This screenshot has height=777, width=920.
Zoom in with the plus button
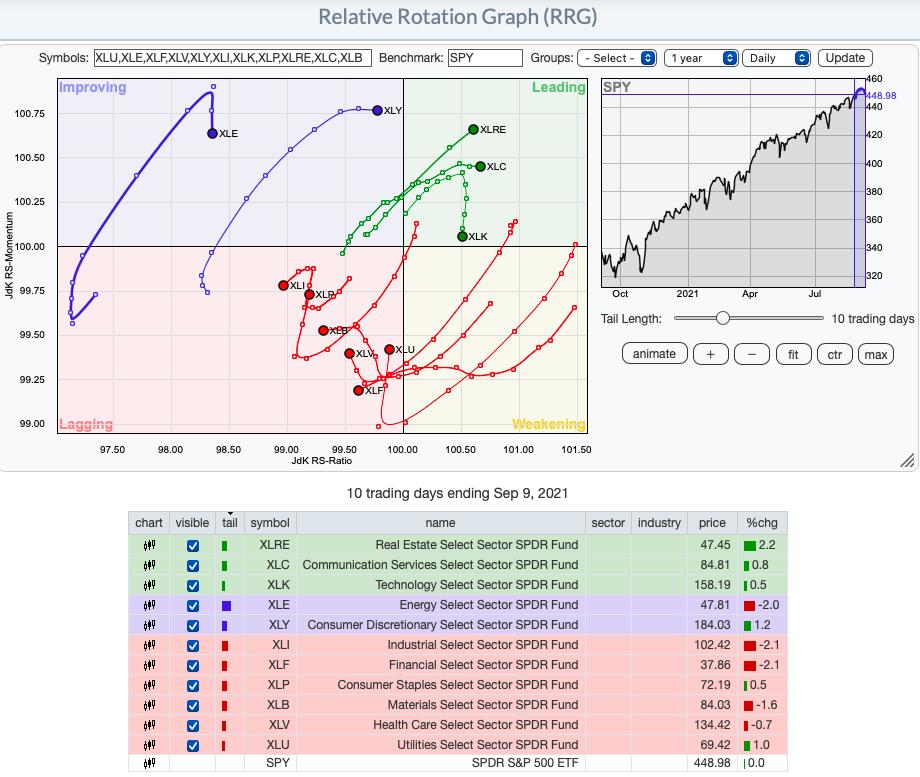click(x=711, y=354)
